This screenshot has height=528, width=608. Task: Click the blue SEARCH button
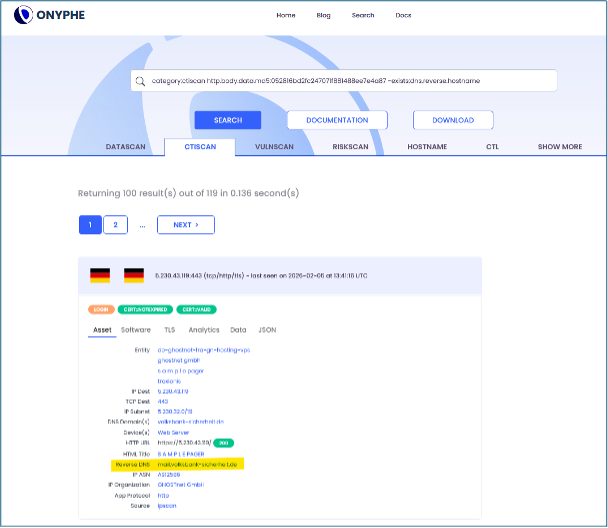point(228,120)
